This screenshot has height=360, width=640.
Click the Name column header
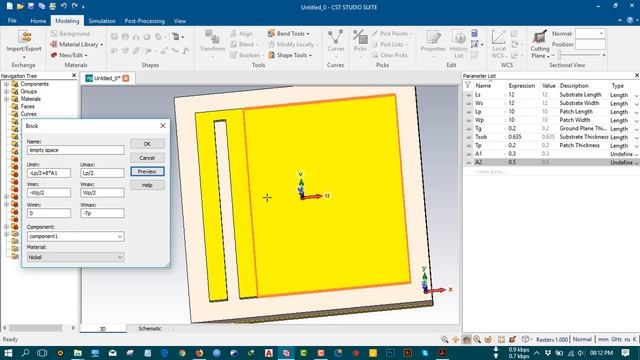click(483, 86)
